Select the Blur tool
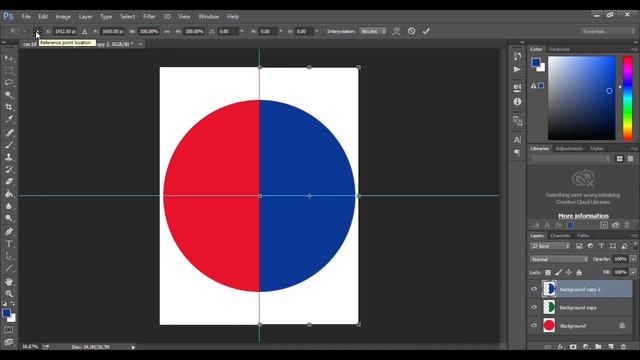 [x=9, y=206]
